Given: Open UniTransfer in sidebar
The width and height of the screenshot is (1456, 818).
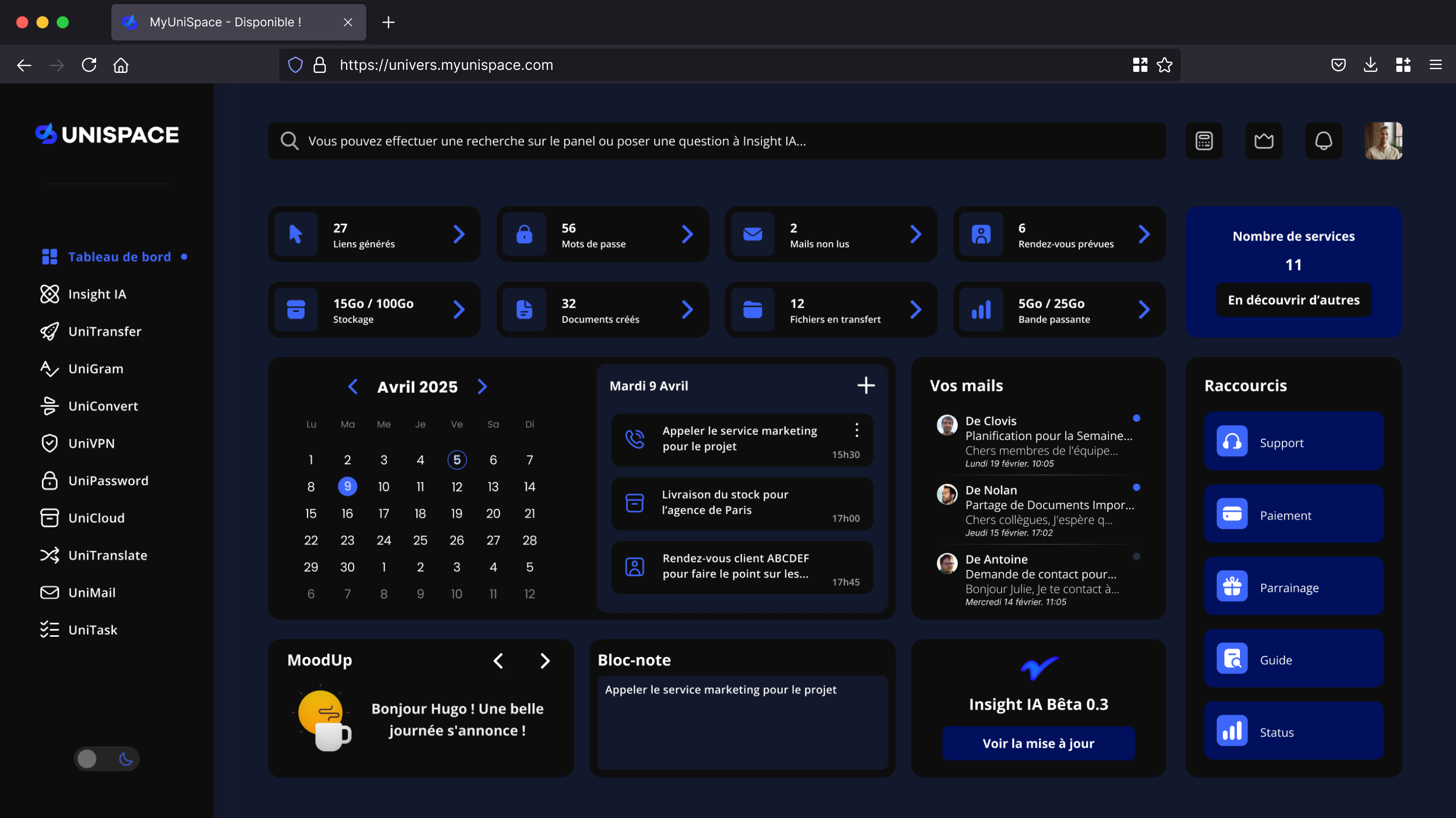Looking at the screenshot, I should (91, 332).
